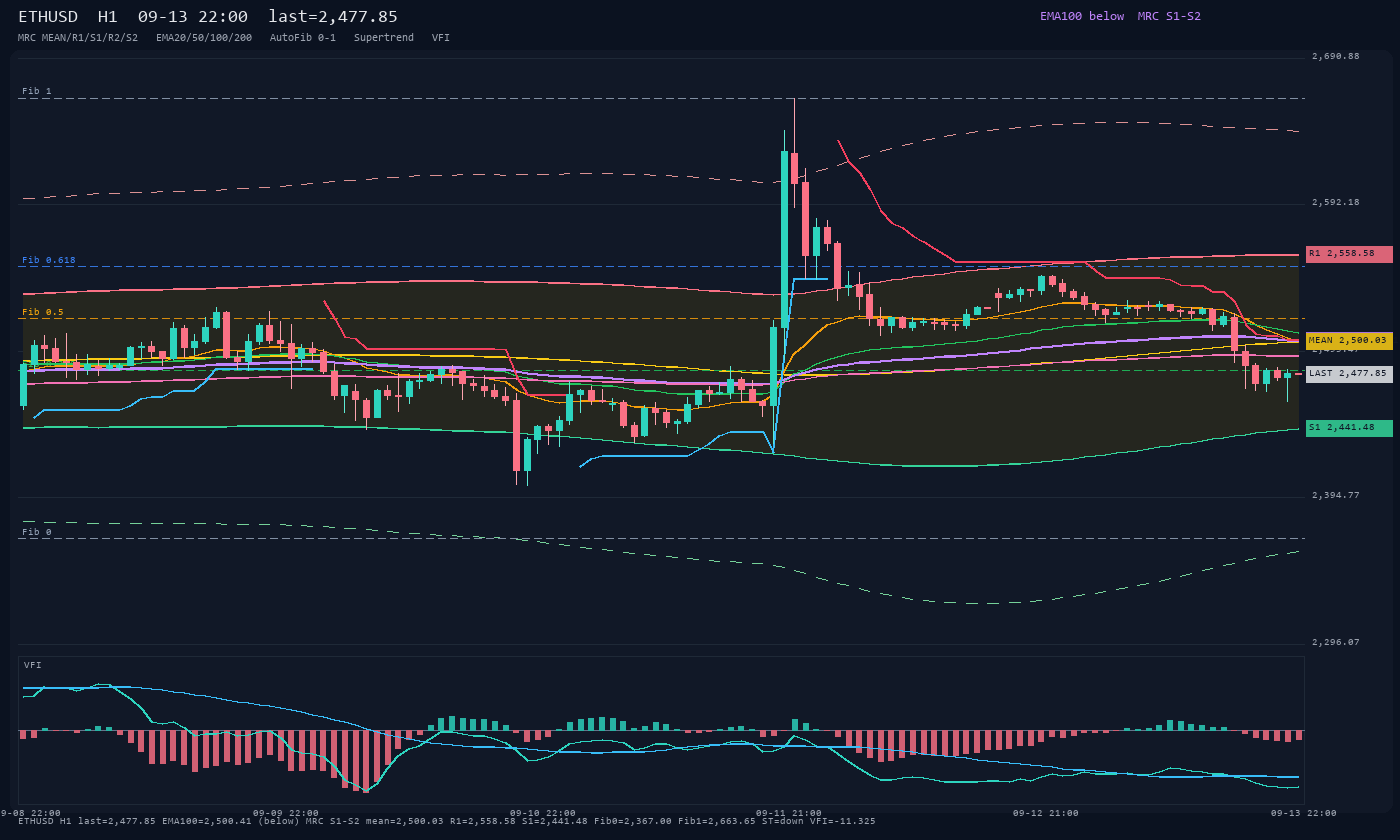Viewport: 1400px width, 840px height.
Task: Click the VFI panel title label
Action: click(33, 665)
